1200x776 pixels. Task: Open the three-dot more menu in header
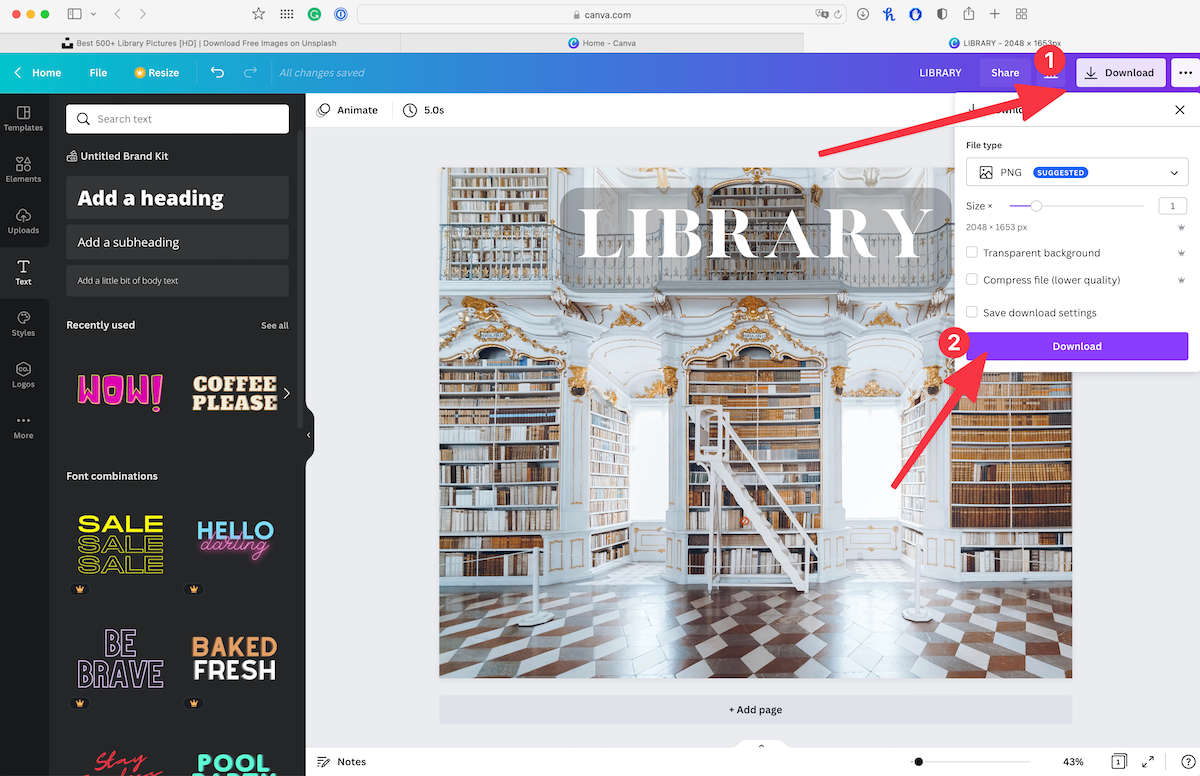[x=1185, y=73]
